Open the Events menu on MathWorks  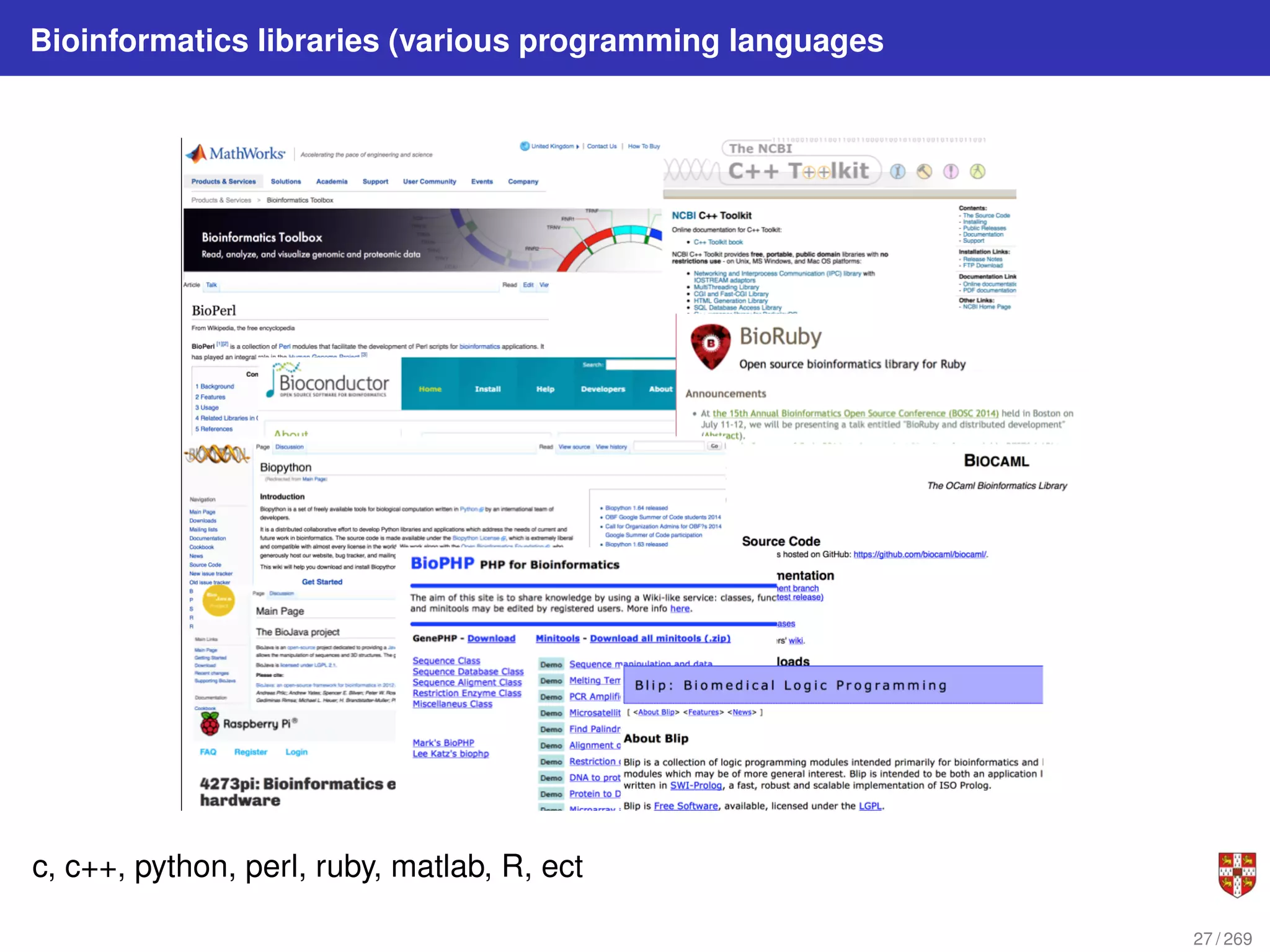[482, 182]
